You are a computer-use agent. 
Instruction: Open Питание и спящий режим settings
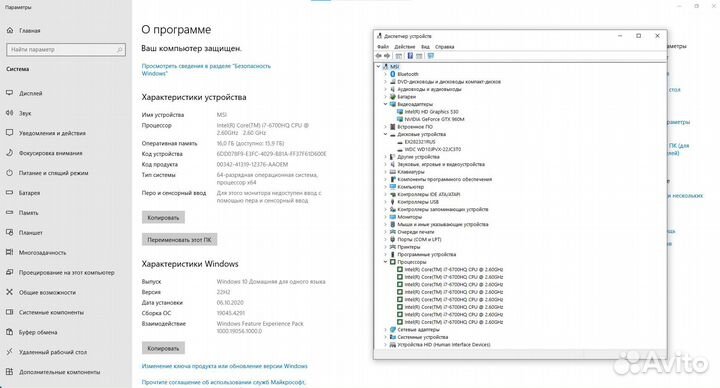pos(53,173)
